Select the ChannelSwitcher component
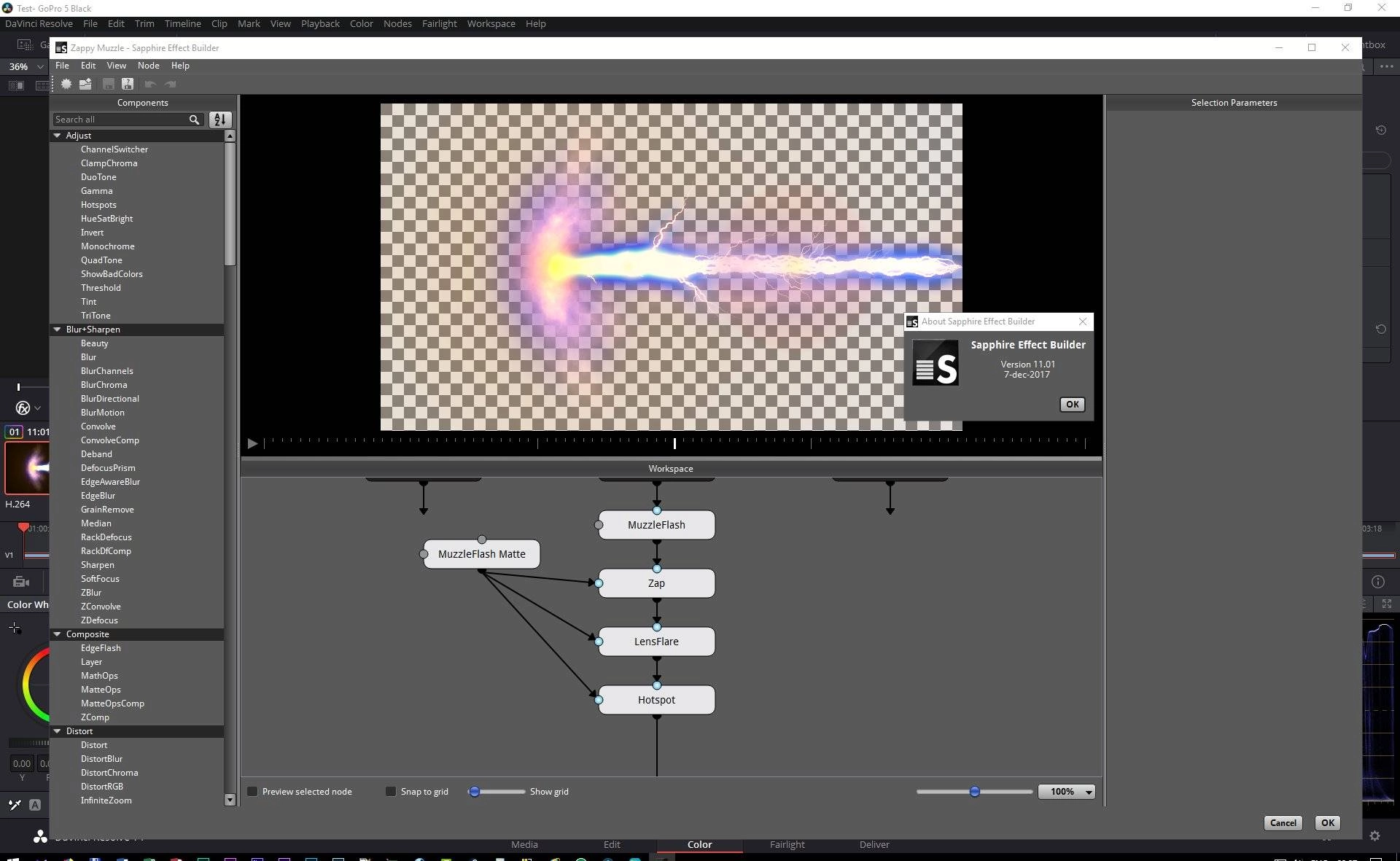Screen dimensions: 1400x861 (x=114, y=149)
